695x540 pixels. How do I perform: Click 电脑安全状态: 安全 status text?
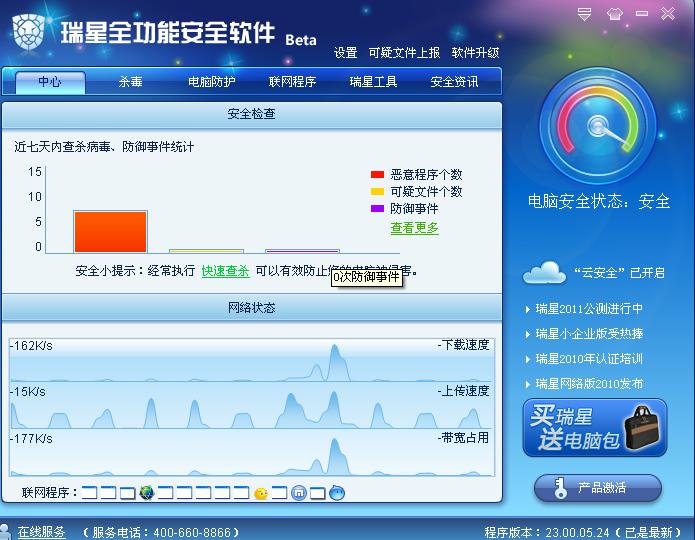(x=599, y=202)
